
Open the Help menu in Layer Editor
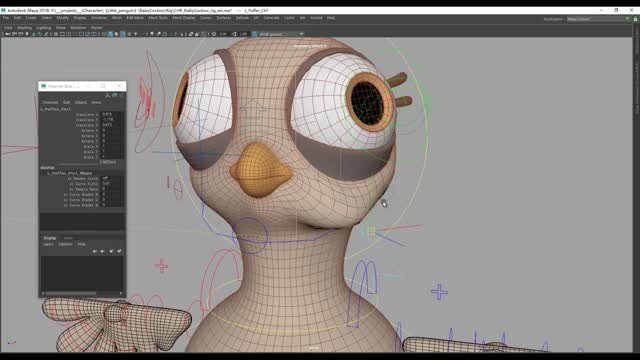(82, 244)
